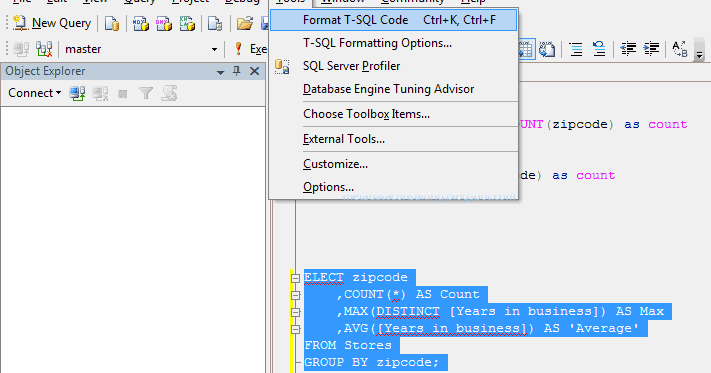Open an Analysis Services MDX Query
Viewport: 711px width, 373px height.
pos(141,23)
